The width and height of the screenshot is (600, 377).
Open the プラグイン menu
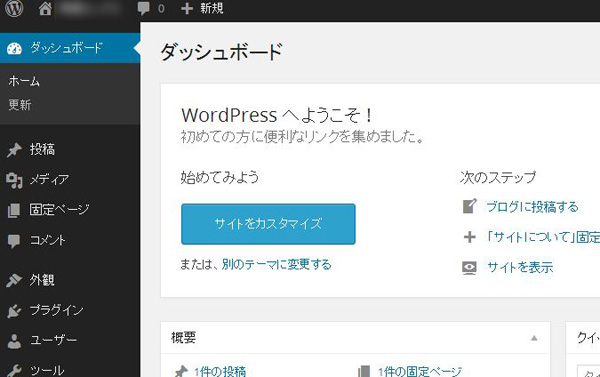coord(57,310)
